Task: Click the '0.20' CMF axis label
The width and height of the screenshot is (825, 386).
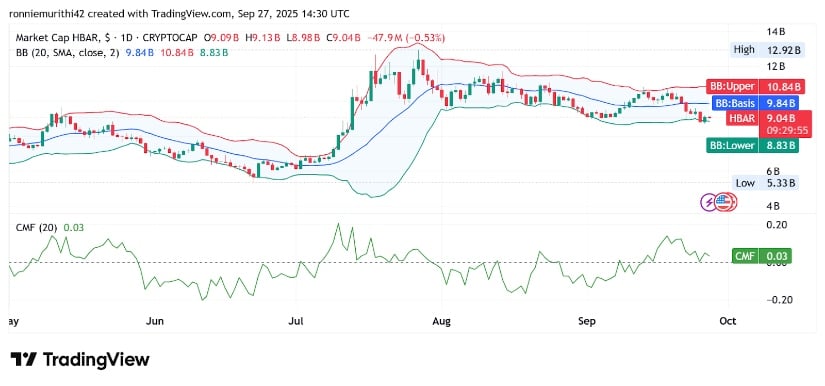Action: (776, 225)
